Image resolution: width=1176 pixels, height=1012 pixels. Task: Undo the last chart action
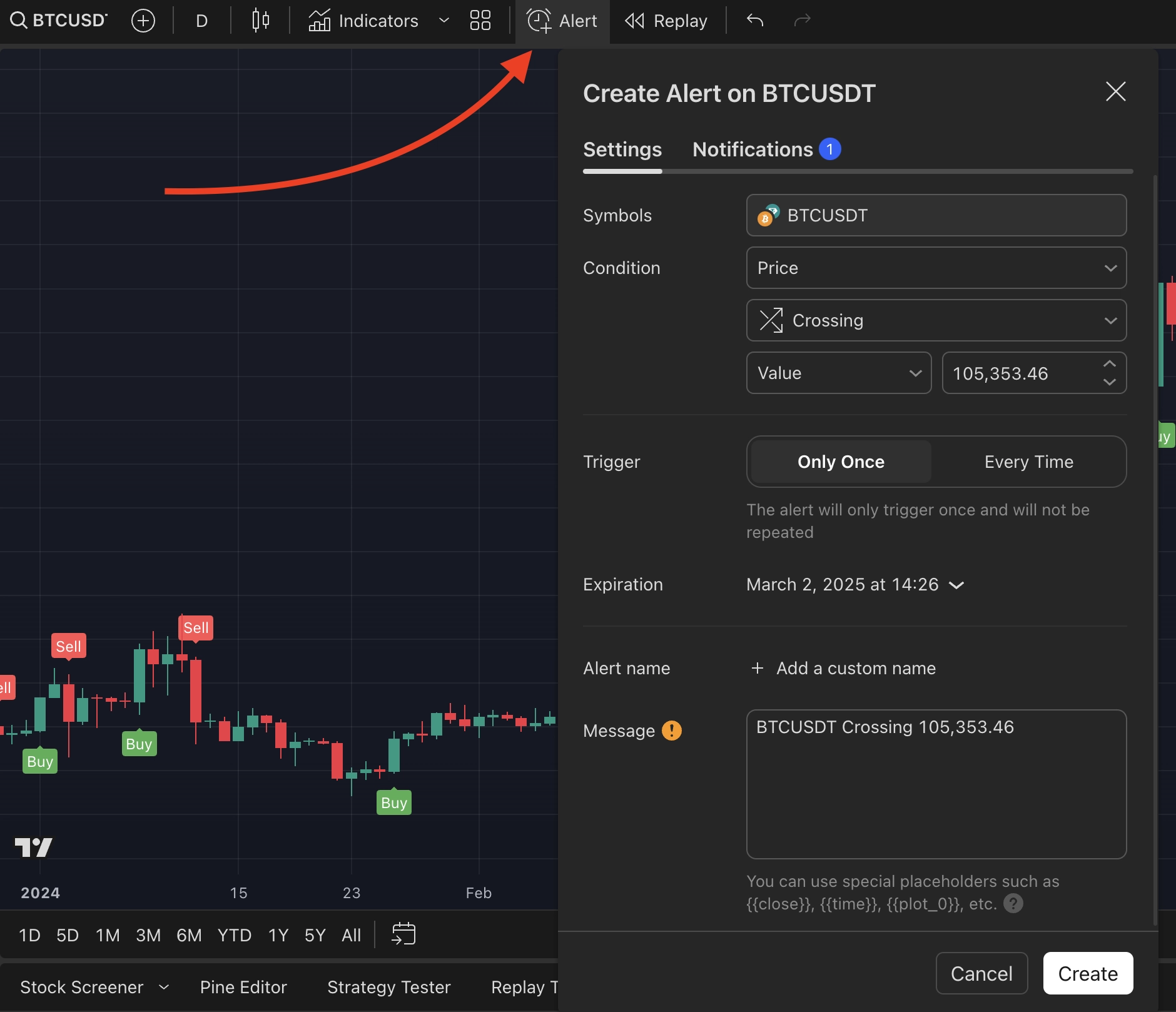(755, 21)
